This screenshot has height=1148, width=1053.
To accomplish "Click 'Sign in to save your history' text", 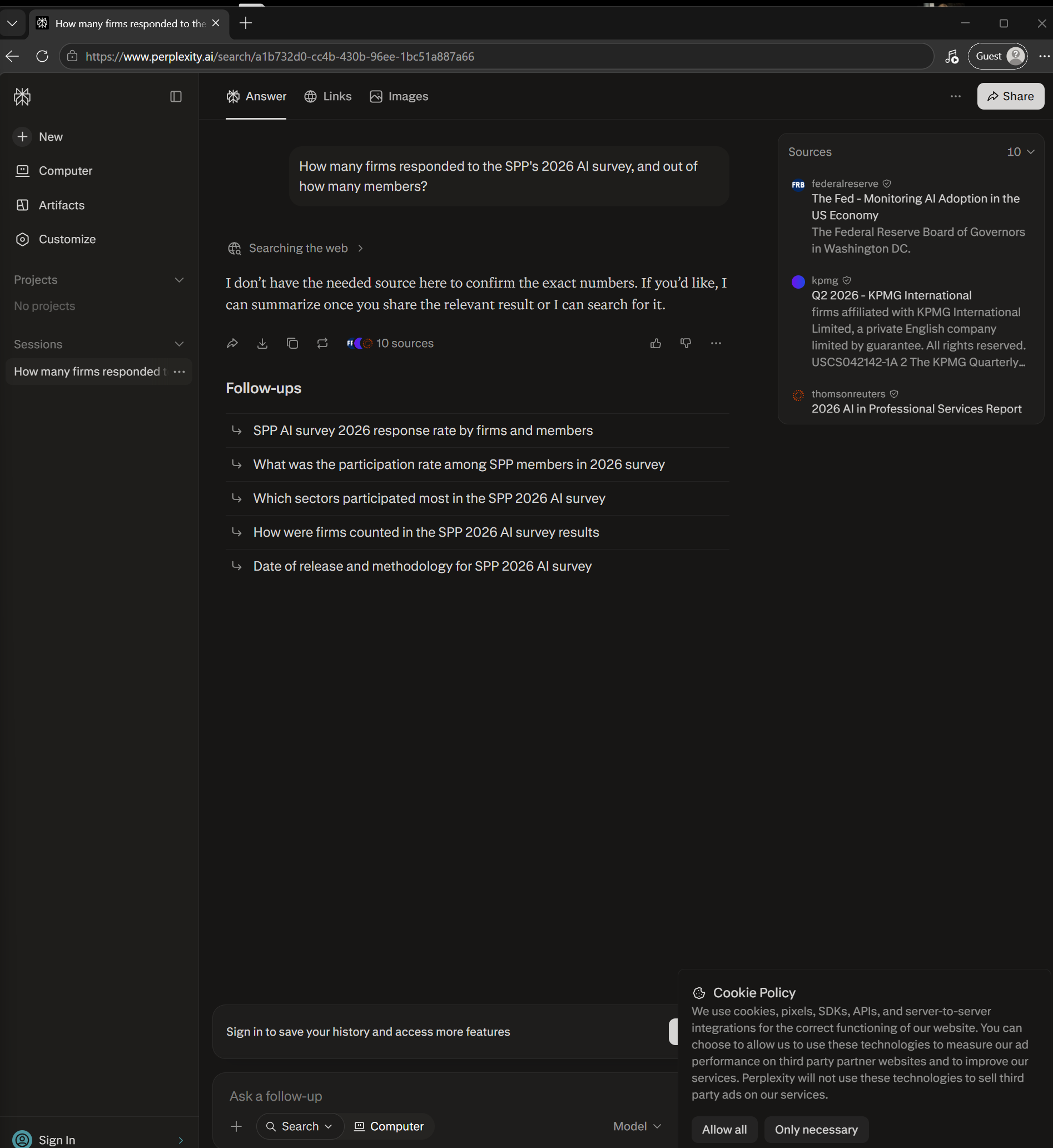I will click(368, 1032).
